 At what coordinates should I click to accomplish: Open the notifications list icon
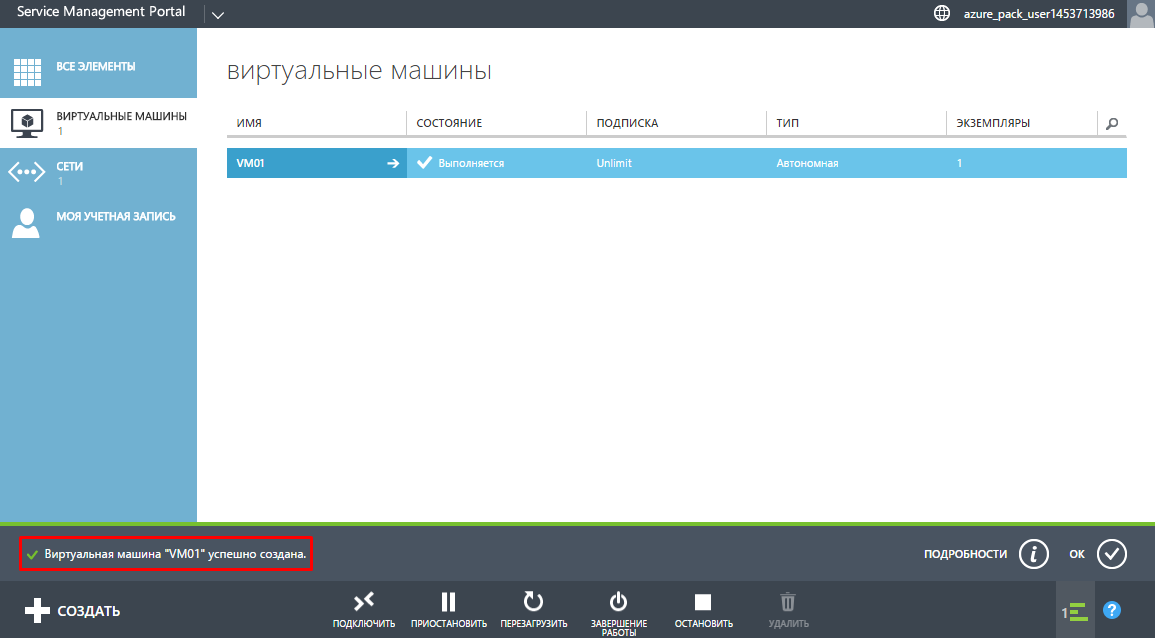pos(1075,611)
